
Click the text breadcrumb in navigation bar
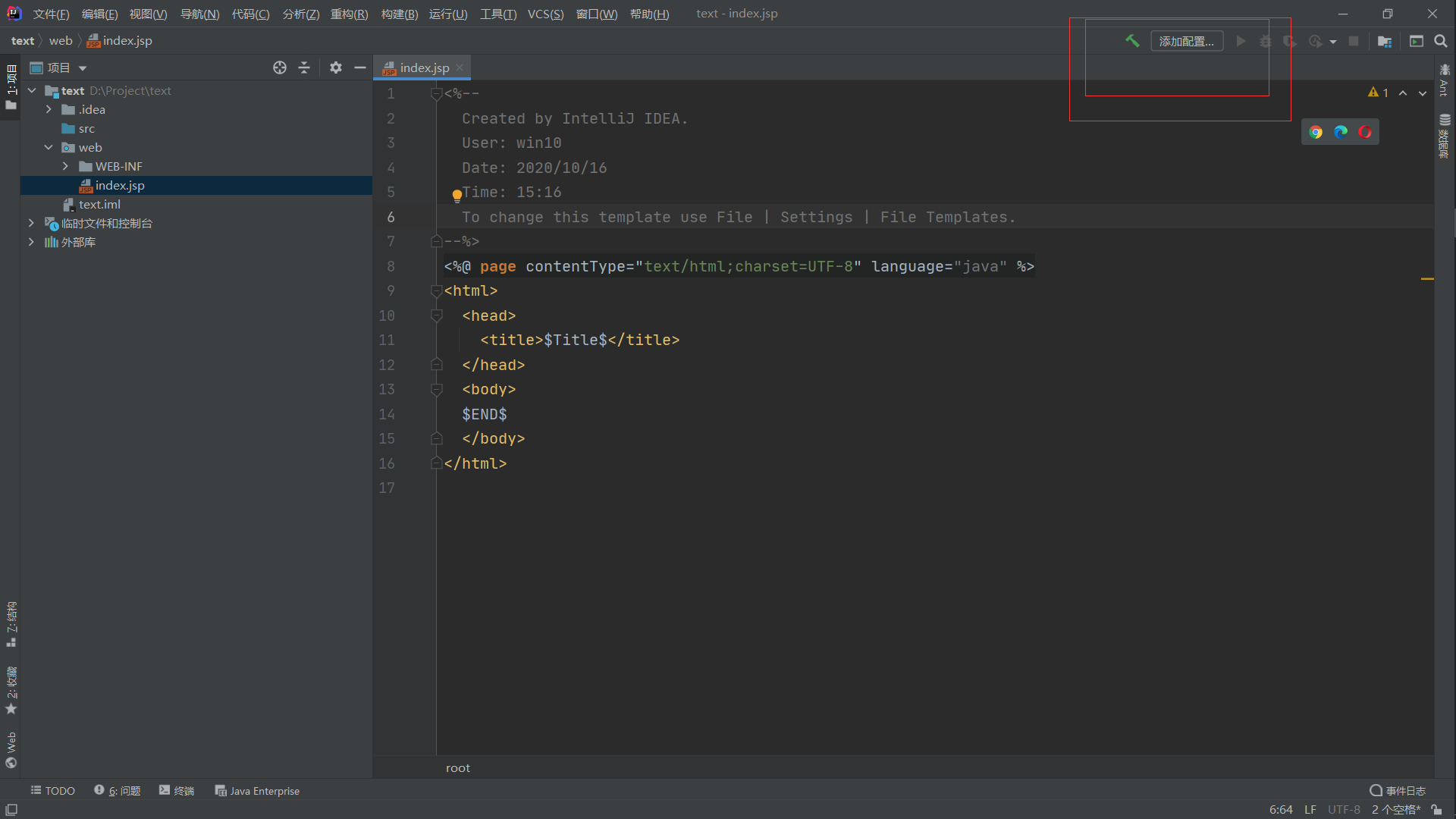click(23, 41)
